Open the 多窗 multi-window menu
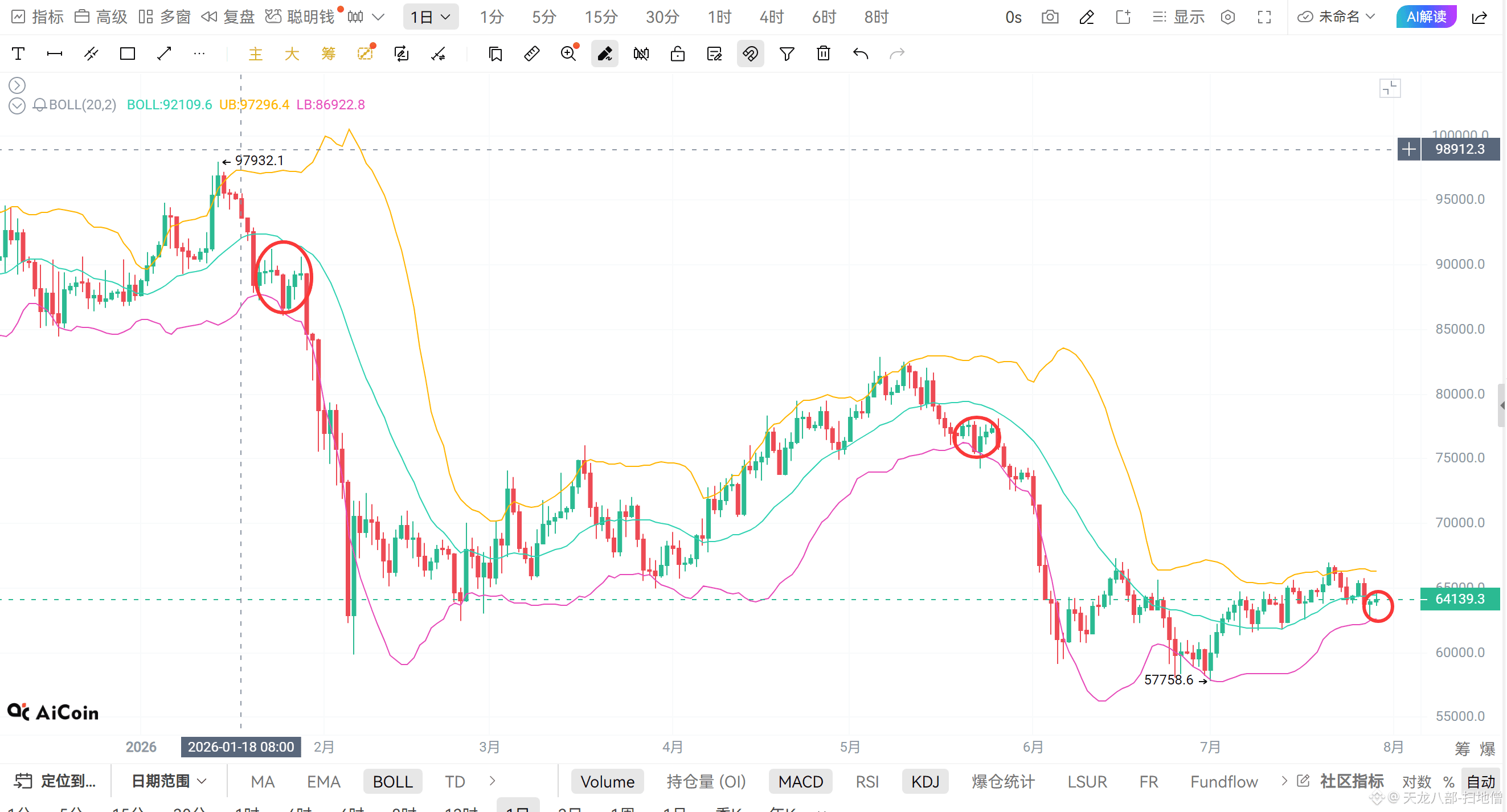The width and height of the screenshot is (1507, 812). click(165, 17)
